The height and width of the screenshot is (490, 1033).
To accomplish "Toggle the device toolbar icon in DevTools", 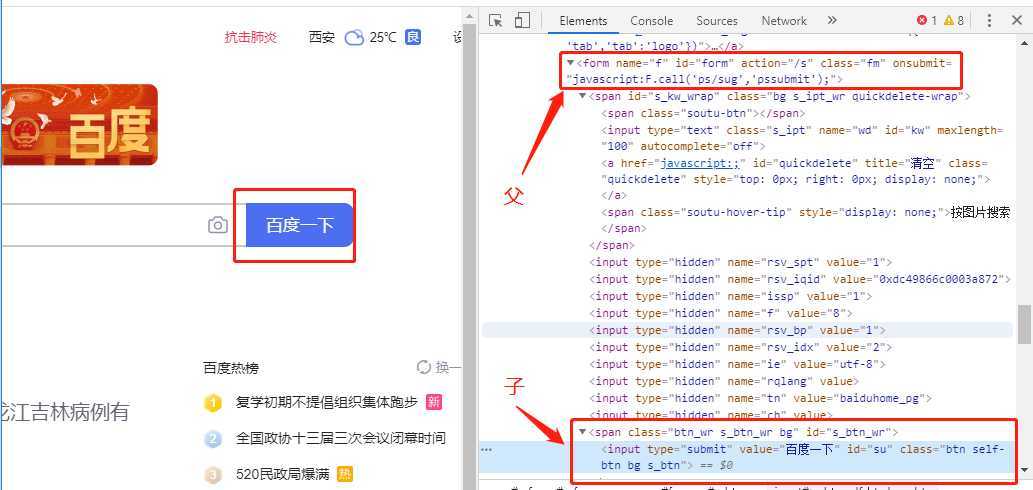I will coord(522,20).
